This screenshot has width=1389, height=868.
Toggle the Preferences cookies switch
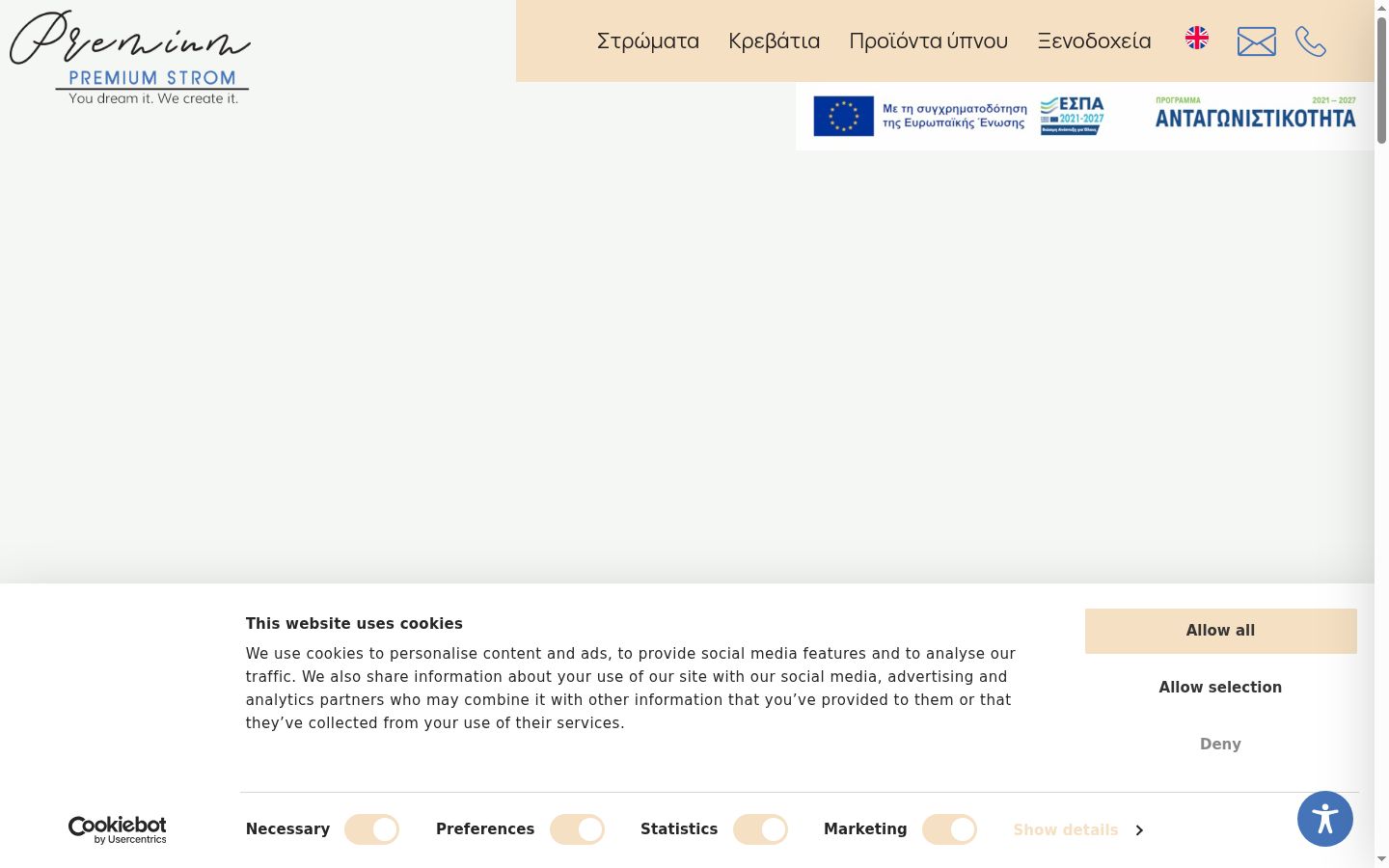pyautogui.click(x=578, y=829)
